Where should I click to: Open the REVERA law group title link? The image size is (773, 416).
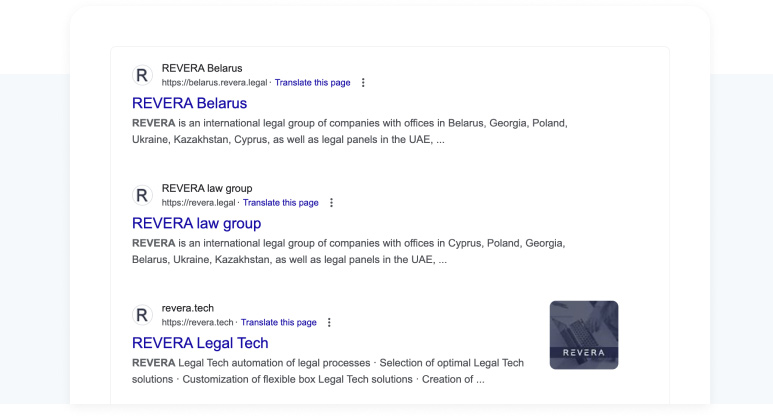click(196, 223)
